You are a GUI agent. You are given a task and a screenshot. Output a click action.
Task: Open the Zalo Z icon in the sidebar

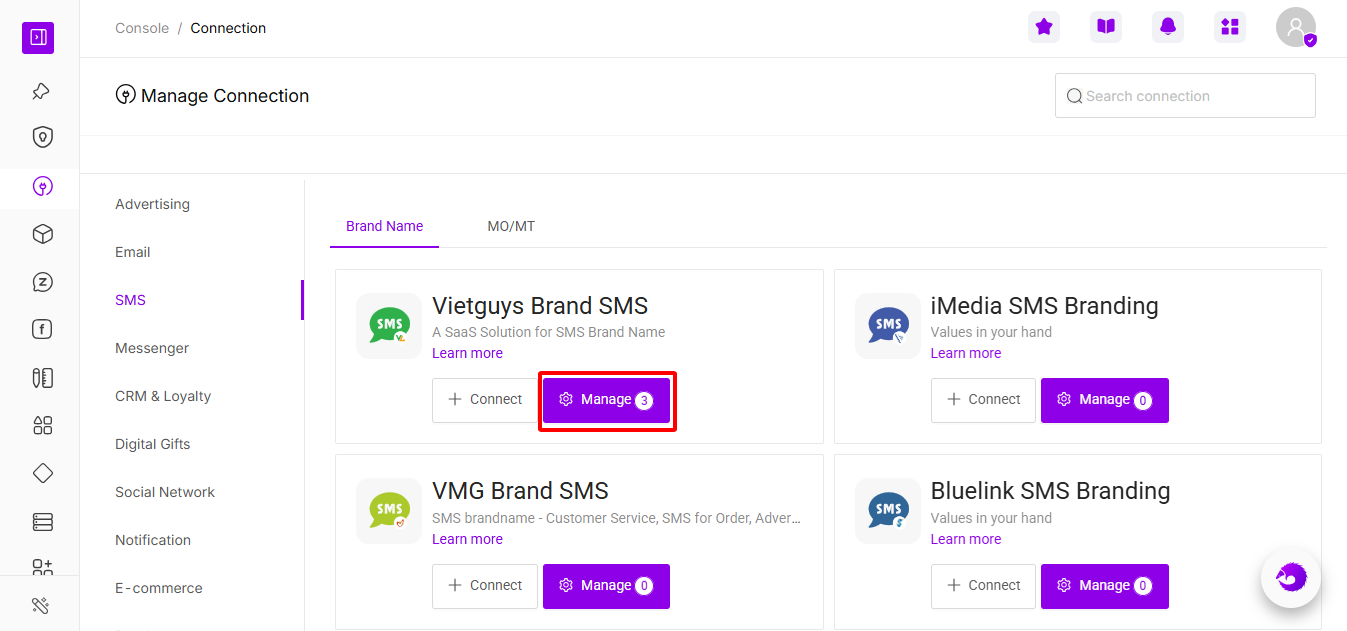click(42, 282)
